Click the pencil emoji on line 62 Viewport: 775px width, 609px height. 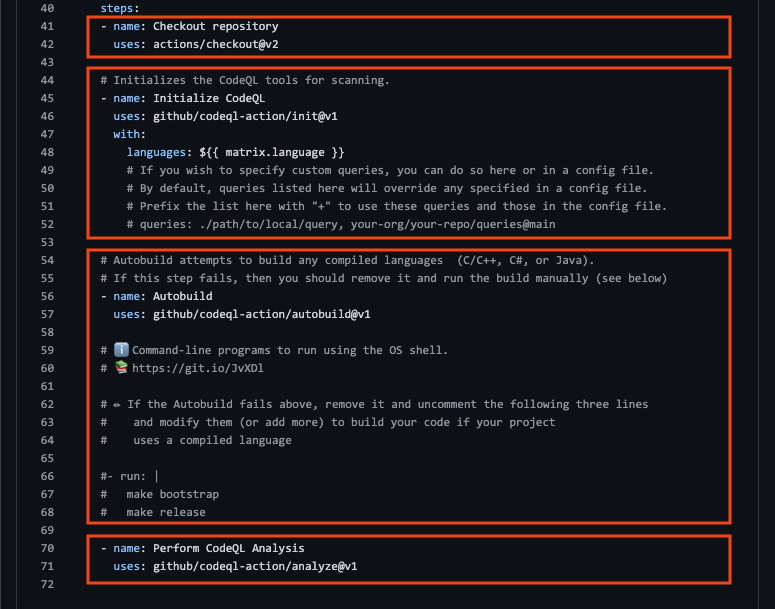118,404
